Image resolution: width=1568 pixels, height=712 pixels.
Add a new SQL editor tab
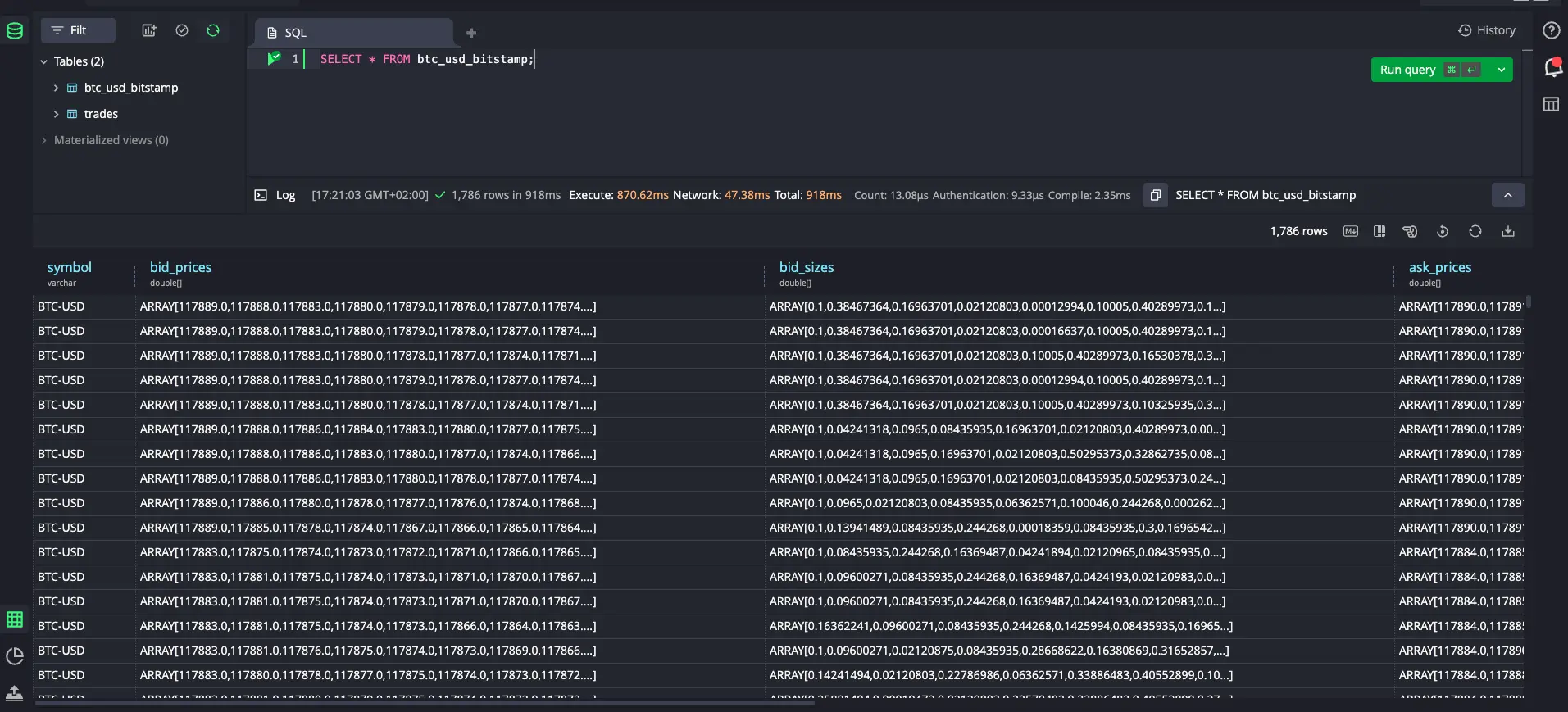(471, 33)
